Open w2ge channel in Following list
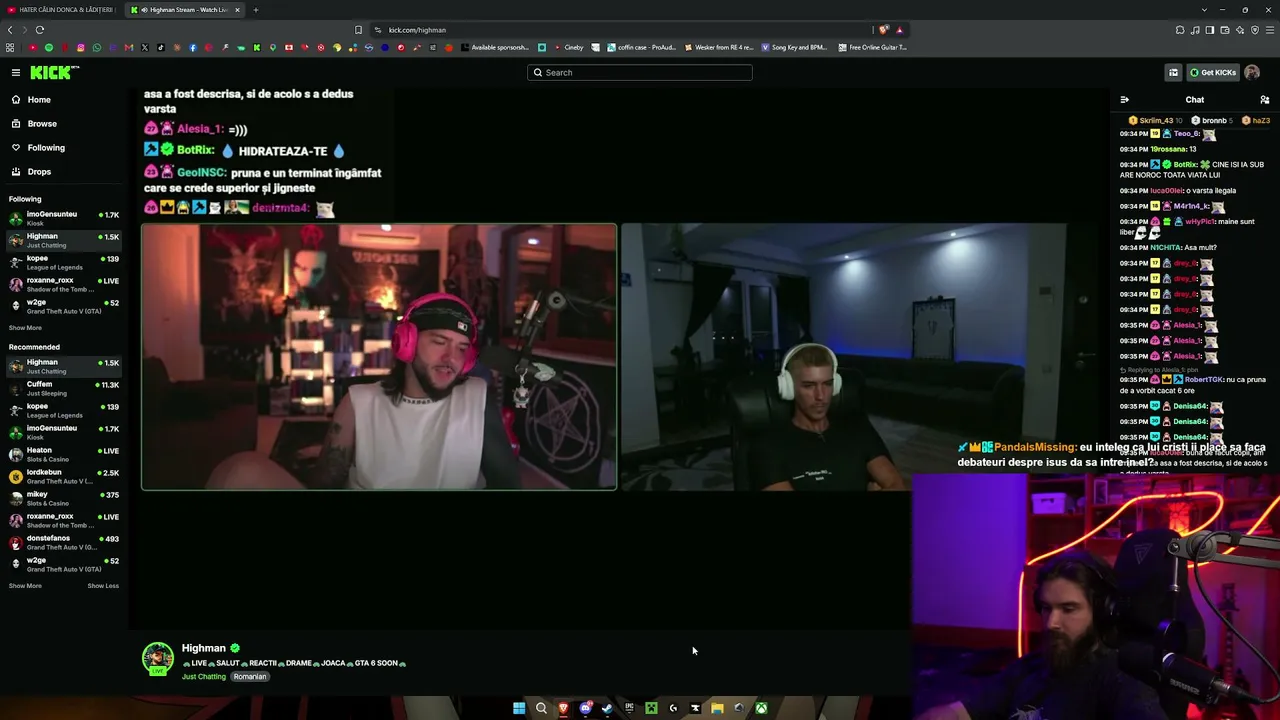Screen dimensions: 1280x720 point(62,306)
